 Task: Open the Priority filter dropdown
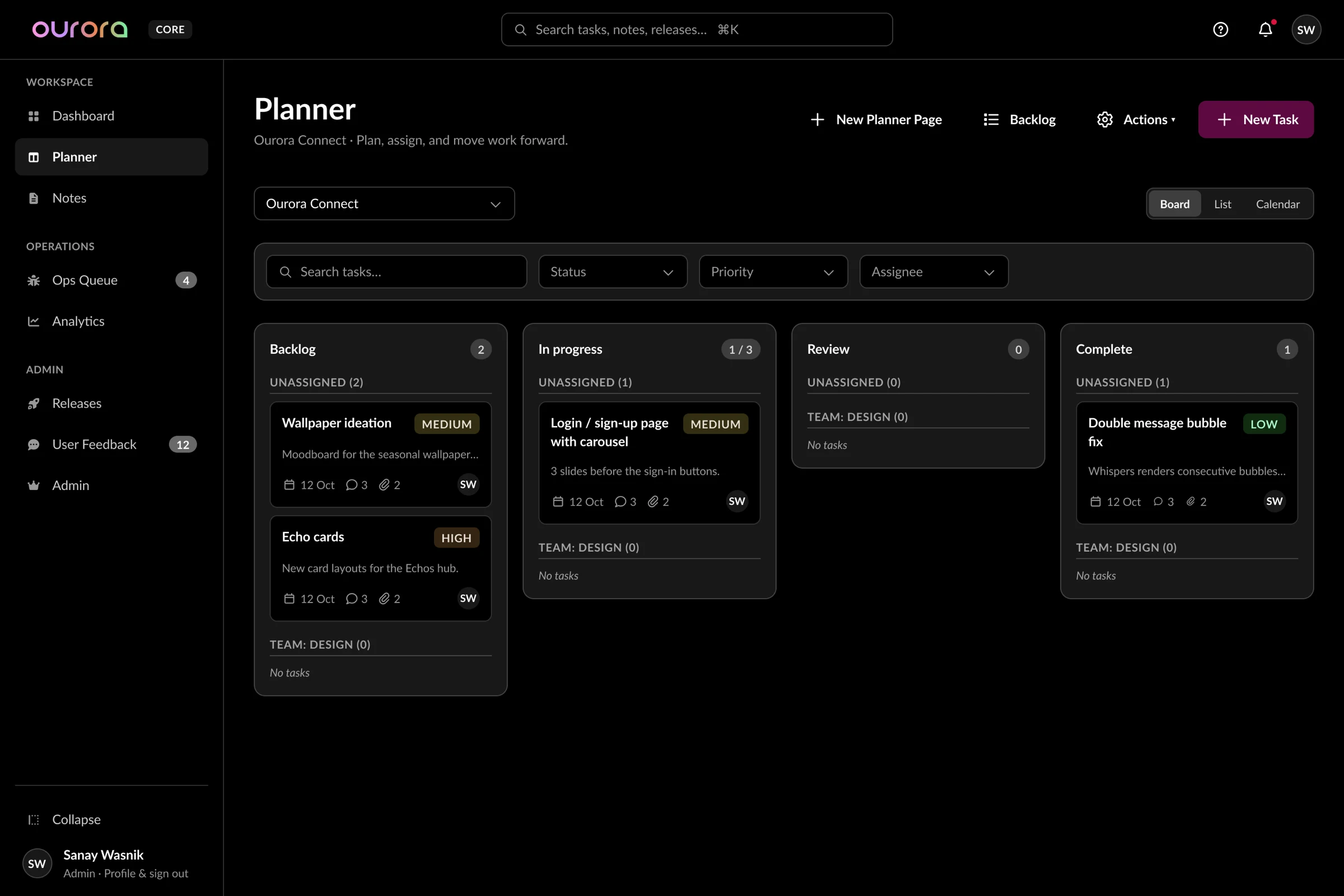point(773,272)
